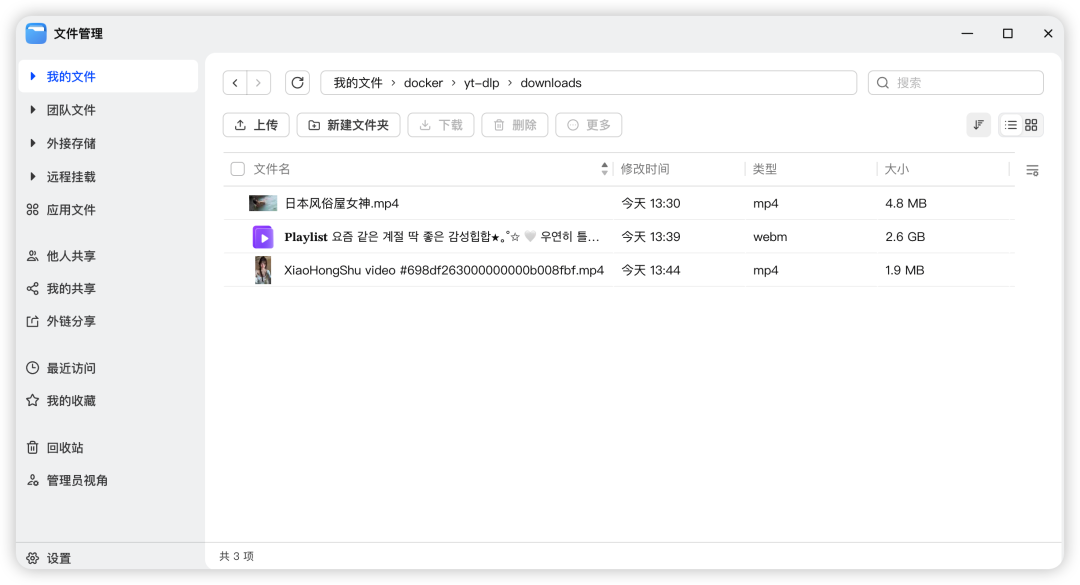The width and height of the screenshot is (1080, 585).
Task: Select the list view icon
Action: point(1009,124)
